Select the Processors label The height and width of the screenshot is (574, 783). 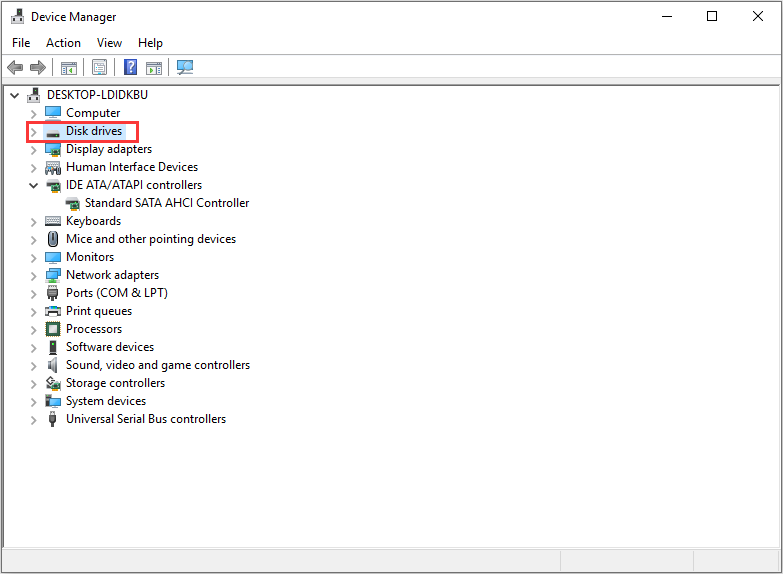pos(94,329)
